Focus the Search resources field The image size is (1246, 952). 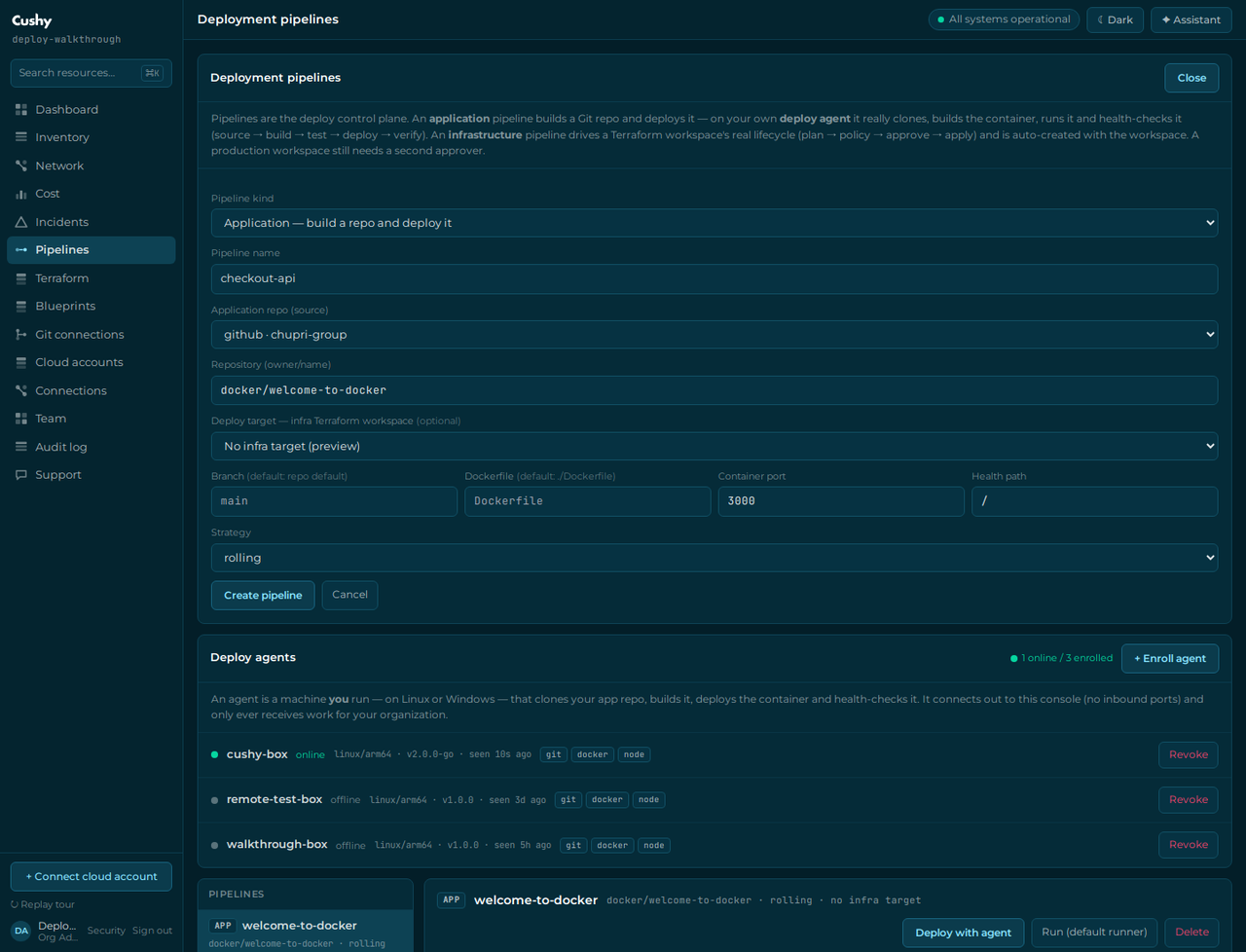click(92, 73)
